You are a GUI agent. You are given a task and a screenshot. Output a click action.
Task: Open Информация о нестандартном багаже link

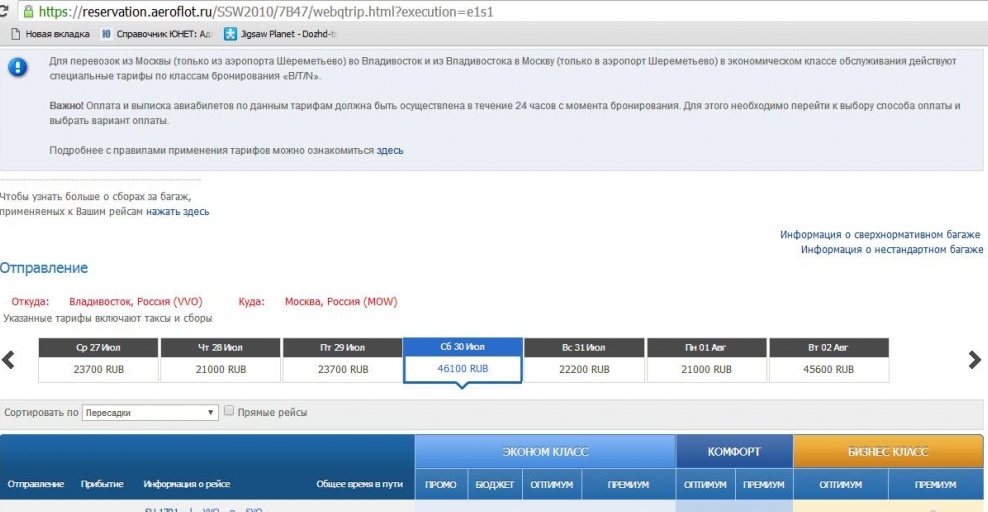[x=891, y=249]
